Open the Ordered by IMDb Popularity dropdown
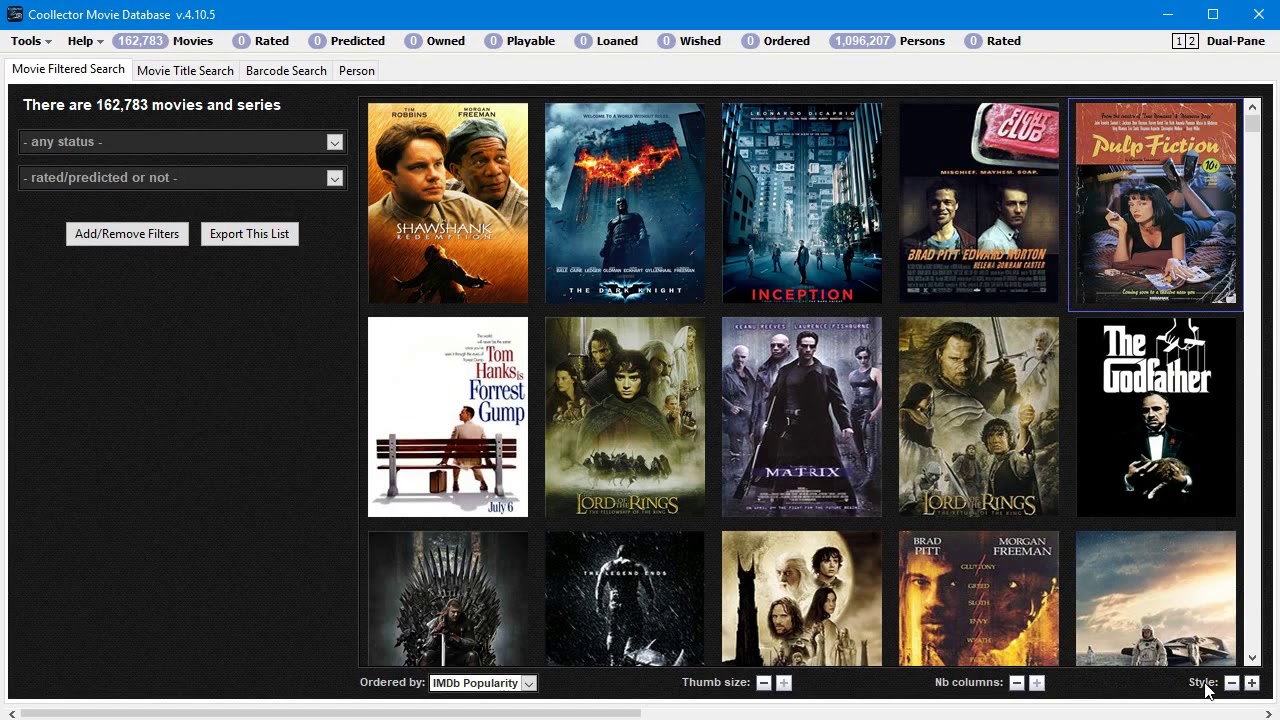The image size is (1280, 720). (x=483, y=683)
